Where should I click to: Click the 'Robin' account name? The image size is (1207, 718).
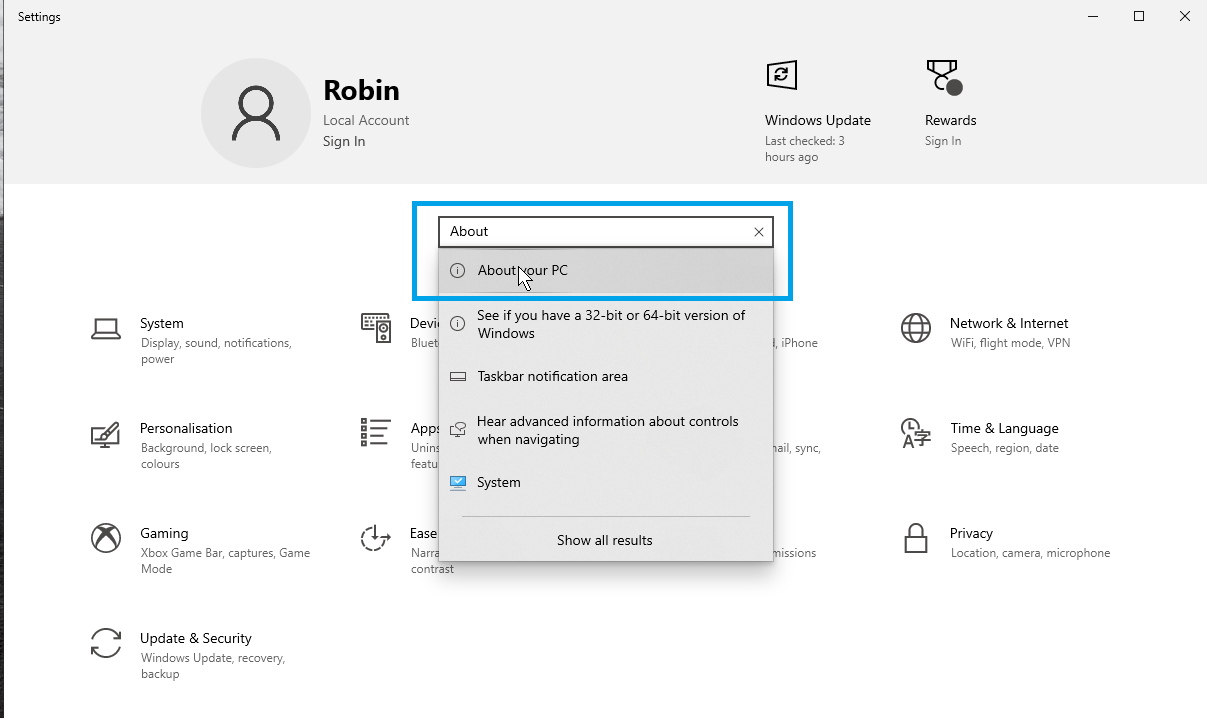click(x=361, y=90)
